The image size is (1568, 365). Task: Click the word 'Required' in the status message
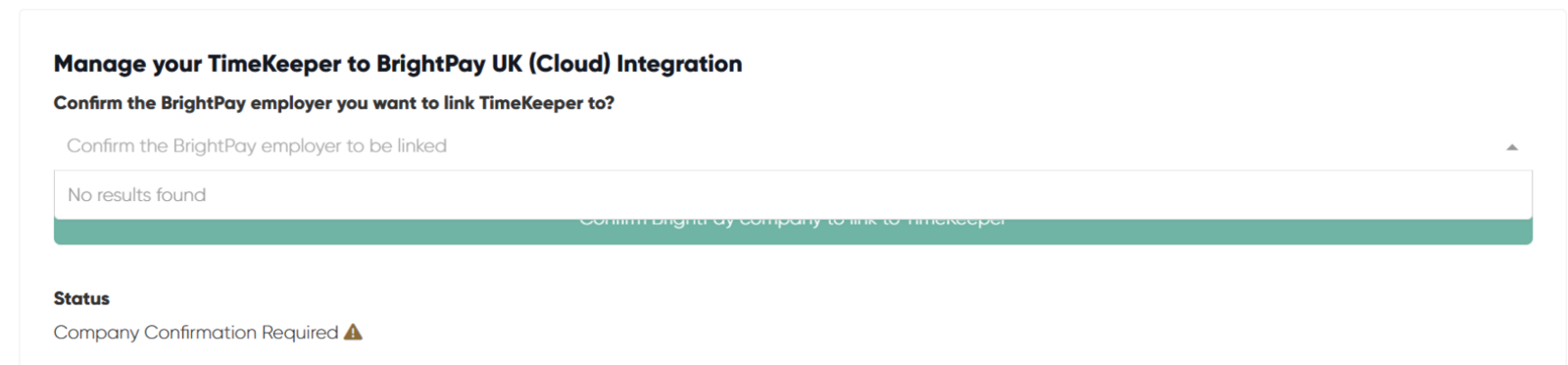pyautogui.click(x=300, y=333)
